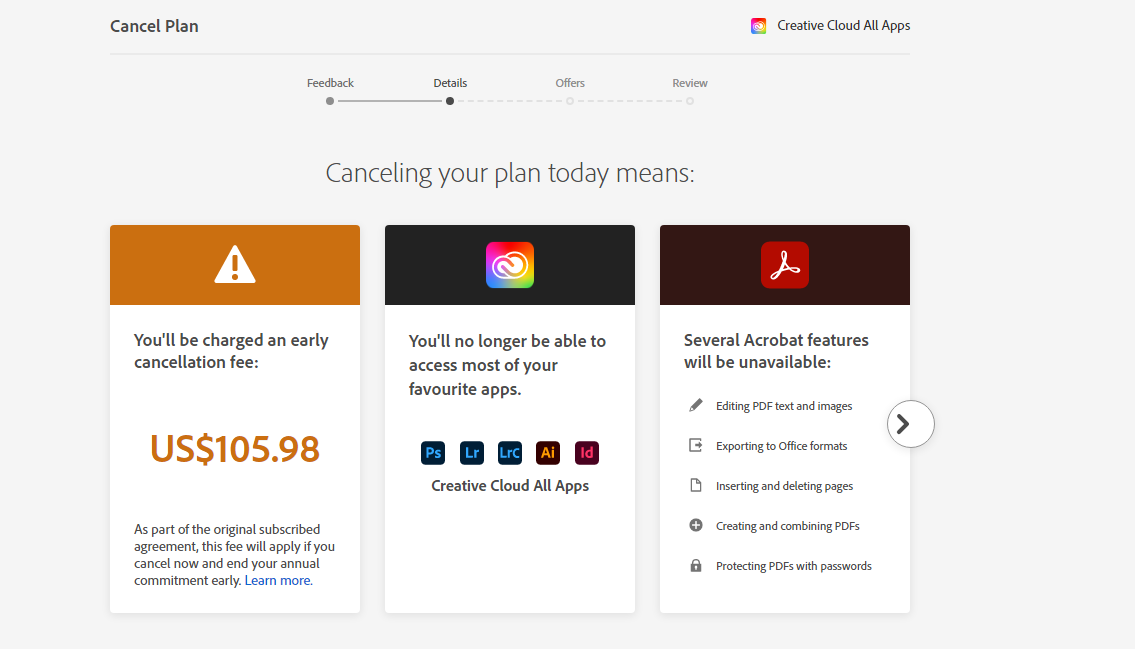This screenshot has height=649, width=1135.
Task: Select the InDesign Id icon
Action: pos(586,453)
